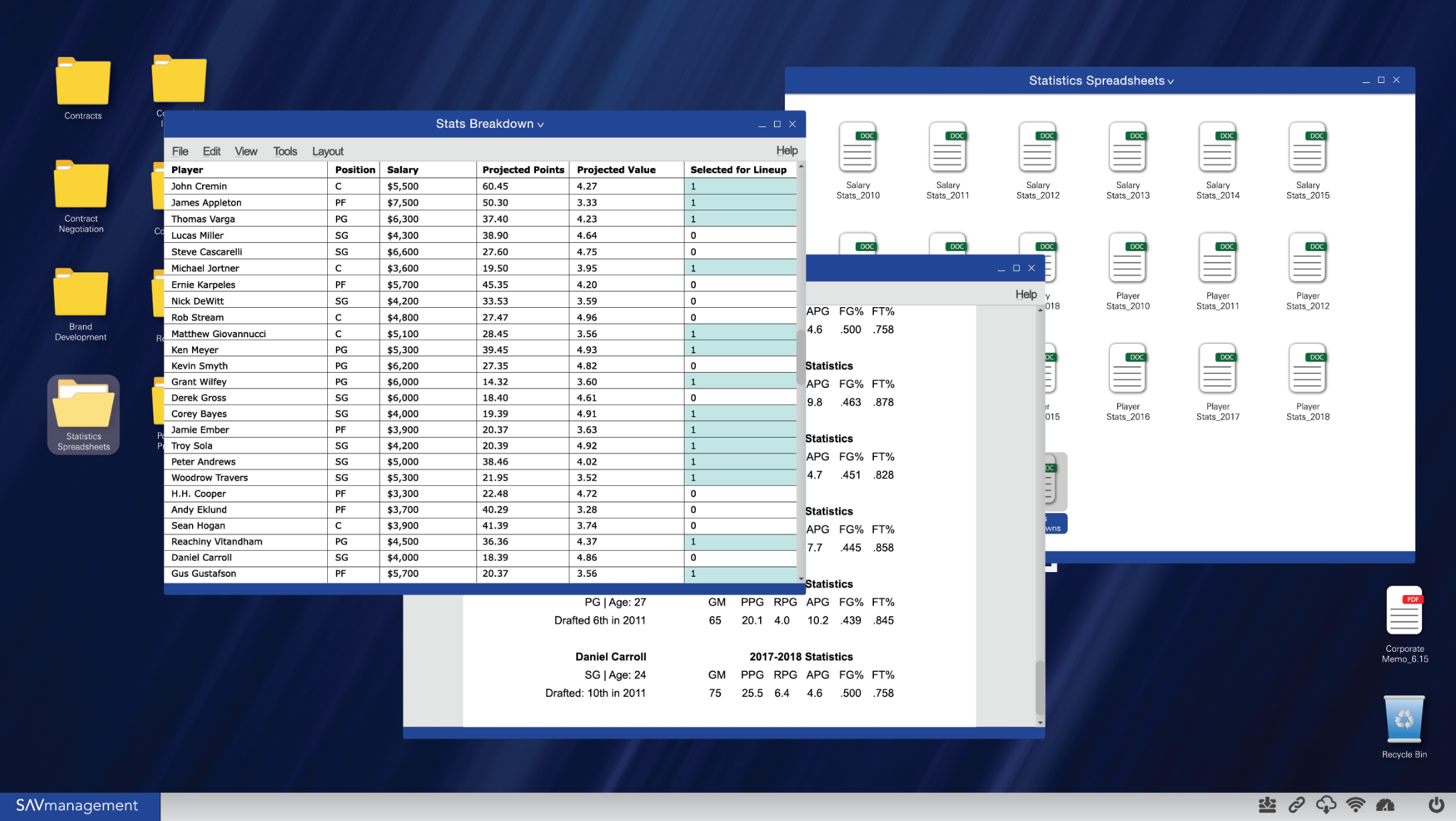This screenshot has width=1456, height=821.
Task: Toggle lineup selection for John Cremin
Action: click(x=740, y=187)
